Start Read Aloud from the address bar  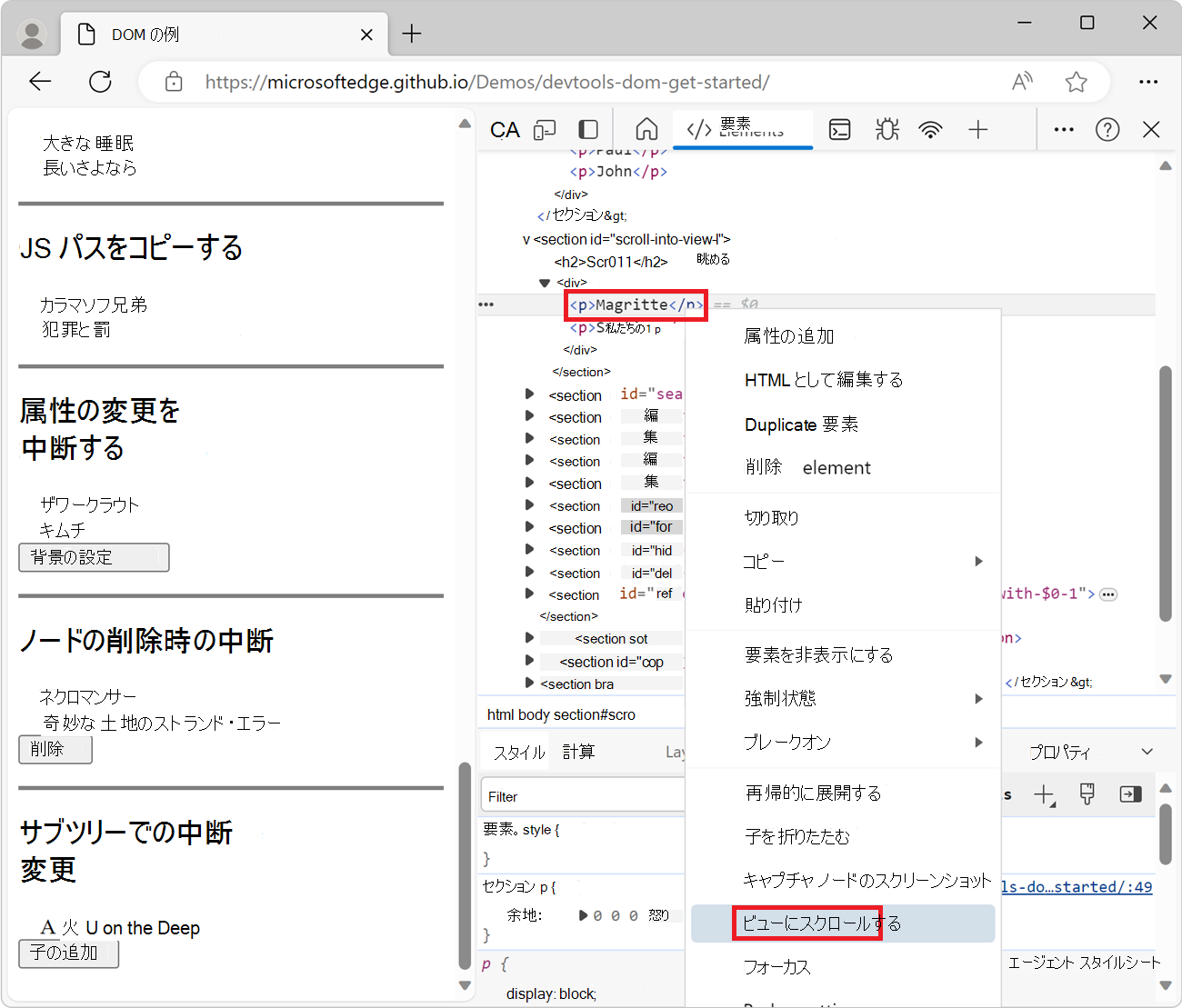pyautogui.click(x=1022, y=82)
